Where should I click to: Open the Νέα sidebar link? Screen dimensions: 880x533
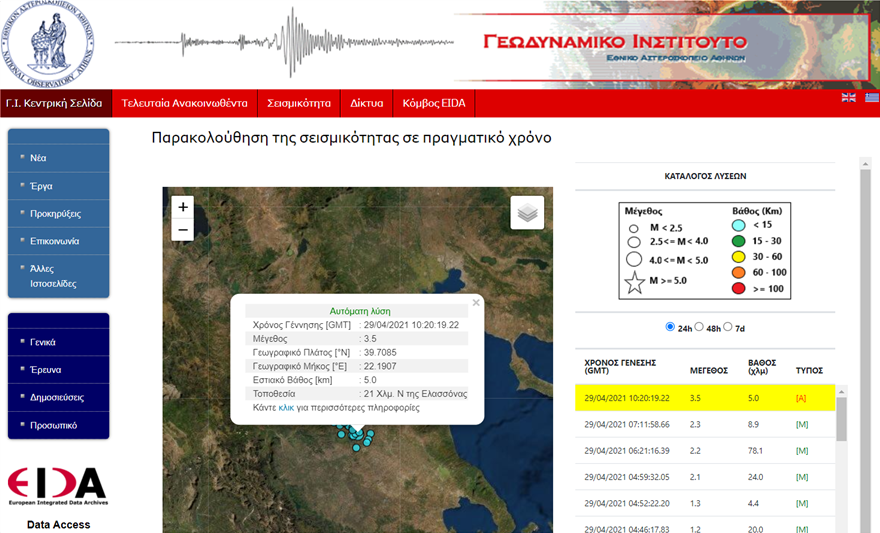[39, 158]
